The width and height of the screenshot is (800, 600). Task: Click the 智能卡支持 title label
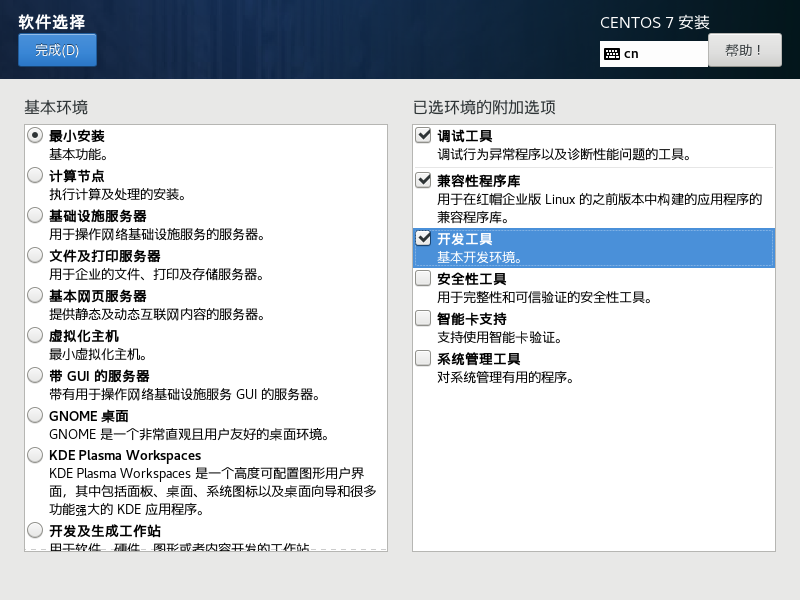click(472, 319)
